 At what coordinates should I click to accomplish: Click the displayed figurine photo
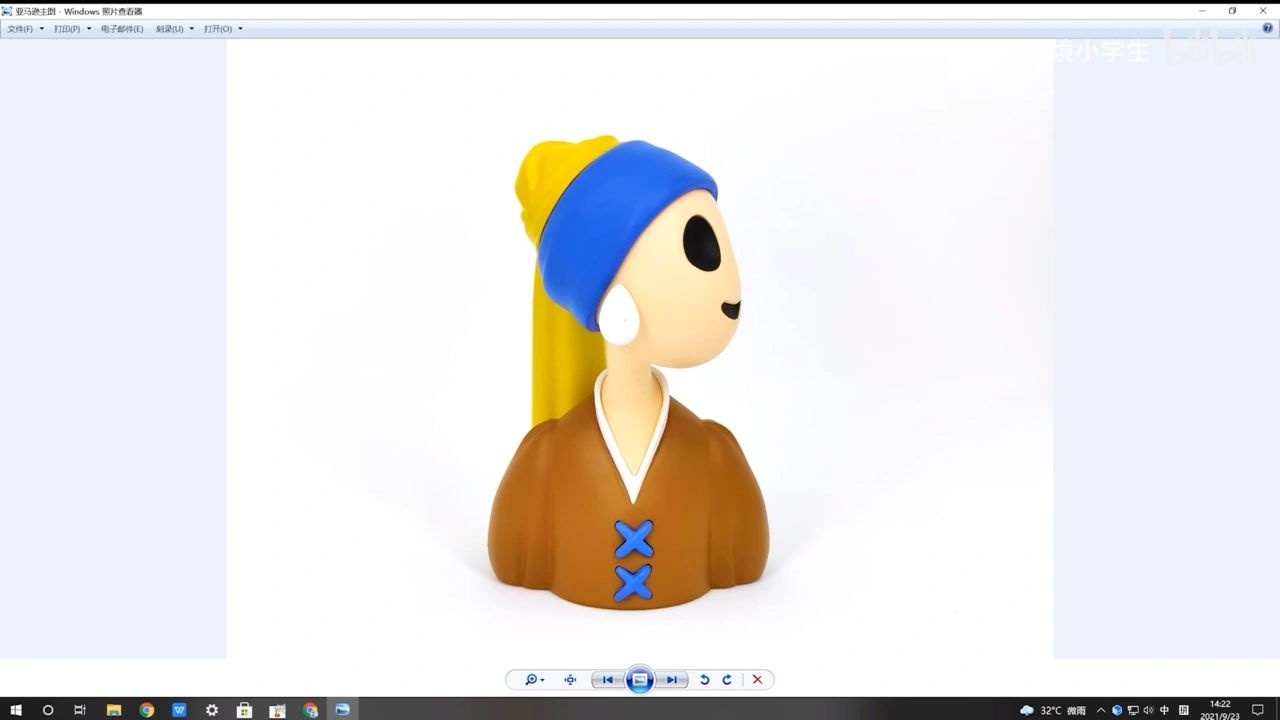[640, 348]
